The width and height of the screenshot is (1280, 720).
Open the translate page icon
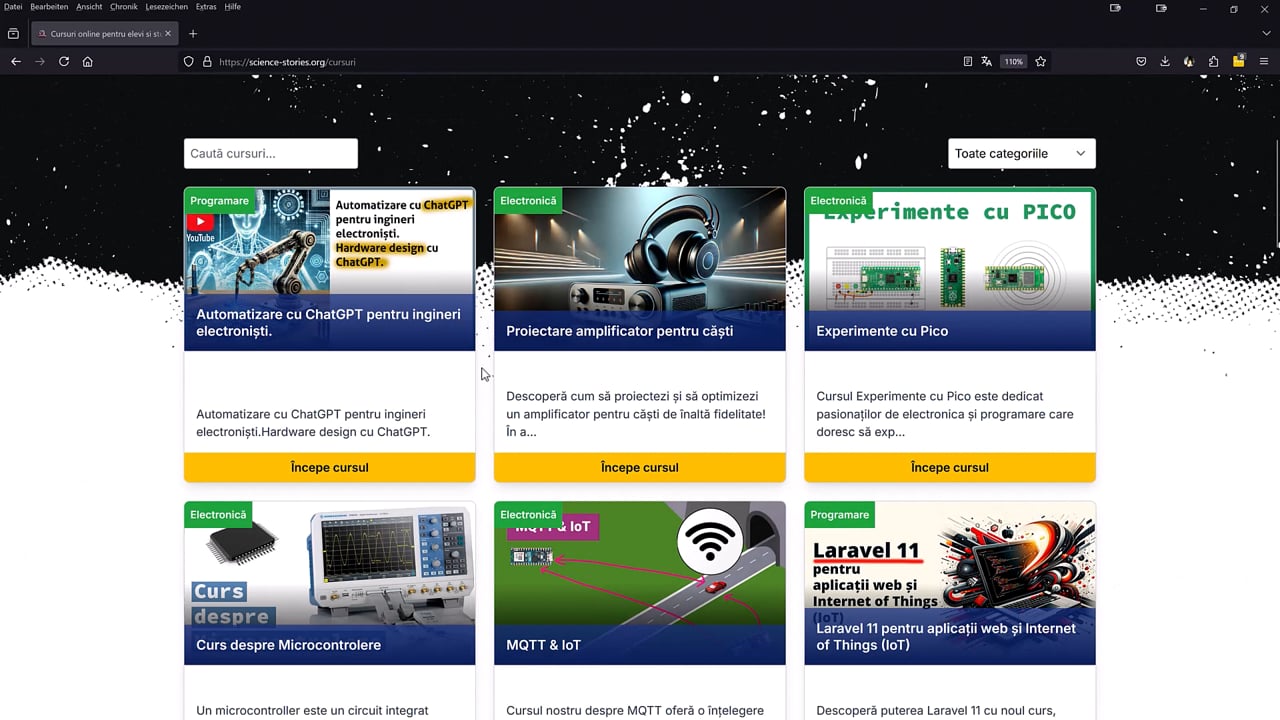click(987, 61)
